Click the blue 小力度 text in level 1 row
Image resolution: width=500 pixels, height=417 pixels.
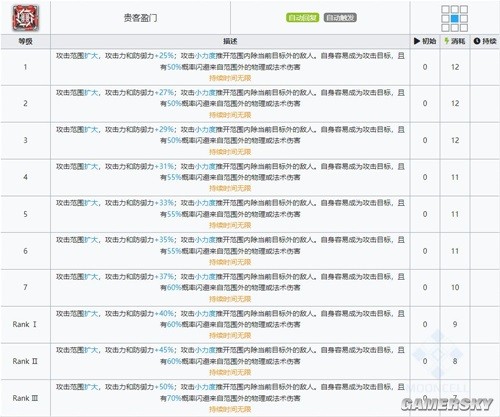(x=205, y=56)
